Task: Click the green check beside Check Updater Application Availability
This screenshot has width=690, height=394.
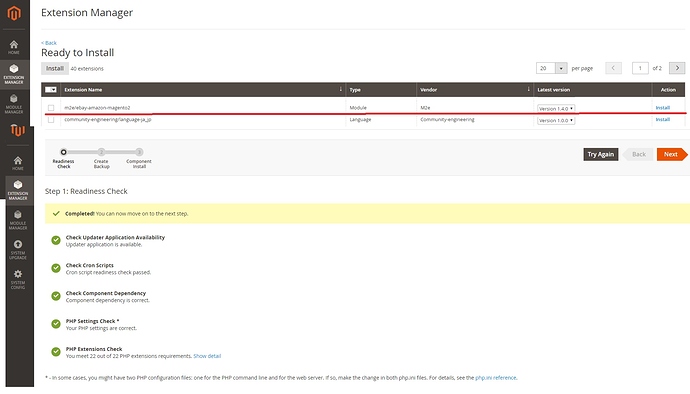Action: pyautogui.click(x=56, y=240)
